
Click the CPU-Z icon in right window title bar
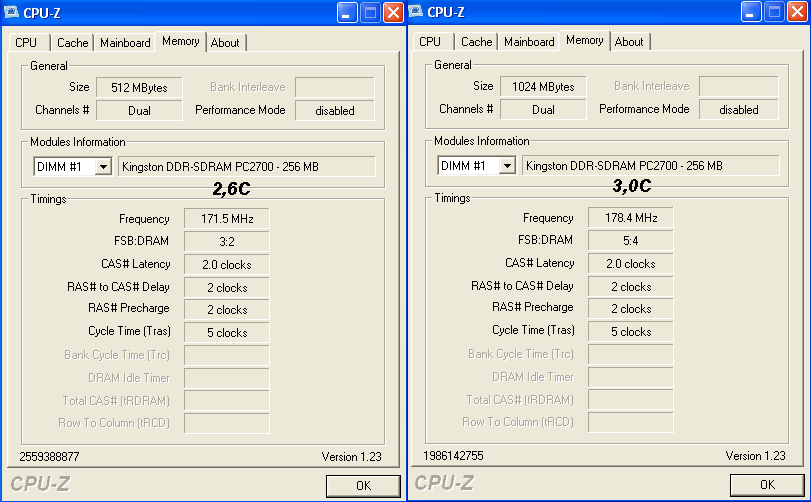416,13
